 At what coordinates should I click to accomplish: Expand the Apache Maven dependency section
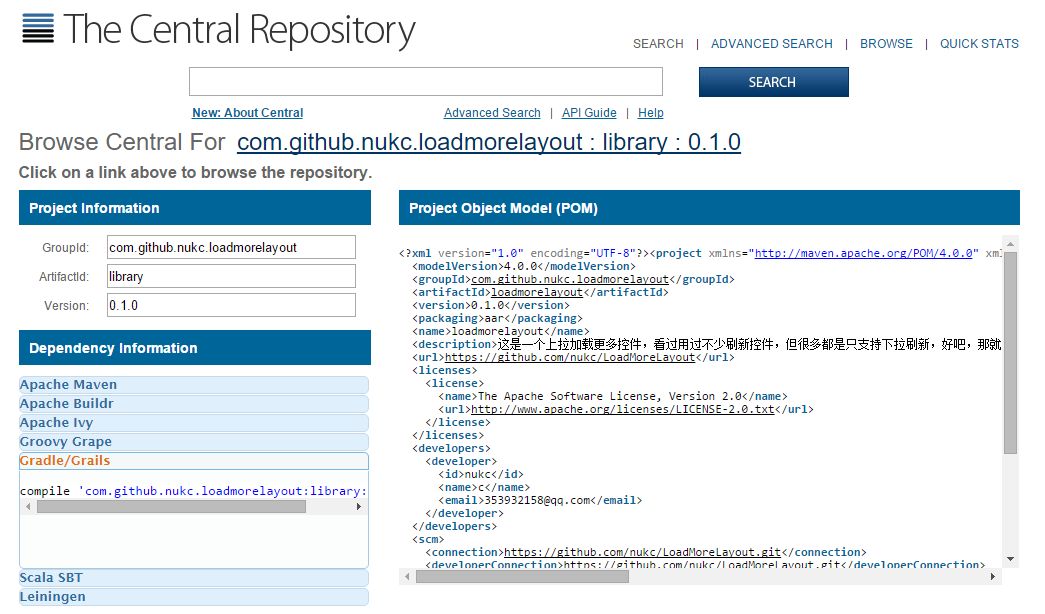coord(193,385)
